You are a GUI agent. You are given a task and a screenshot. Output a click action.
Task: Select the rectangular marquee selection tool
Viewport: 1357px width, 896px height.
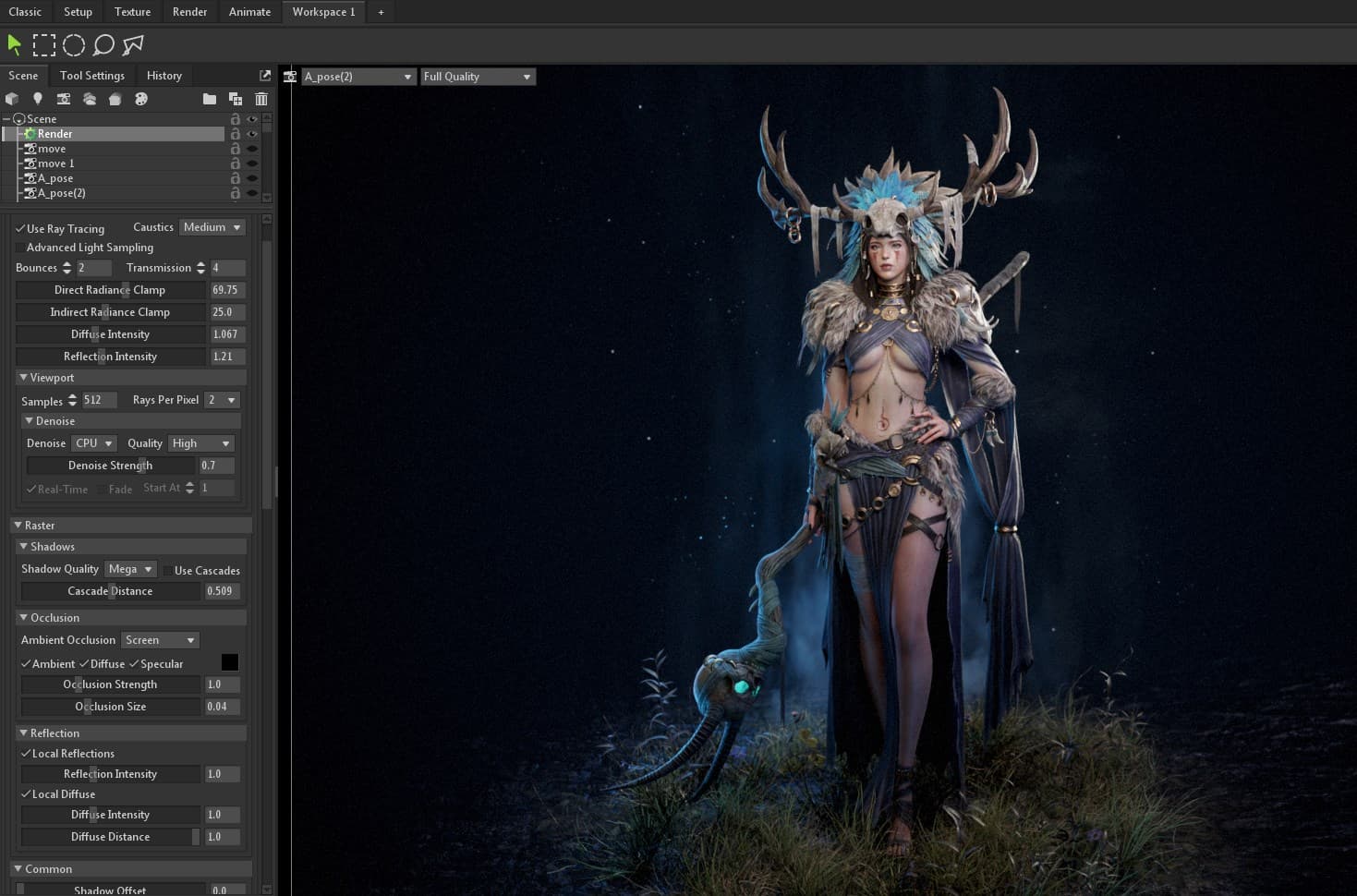coord(44,44)
